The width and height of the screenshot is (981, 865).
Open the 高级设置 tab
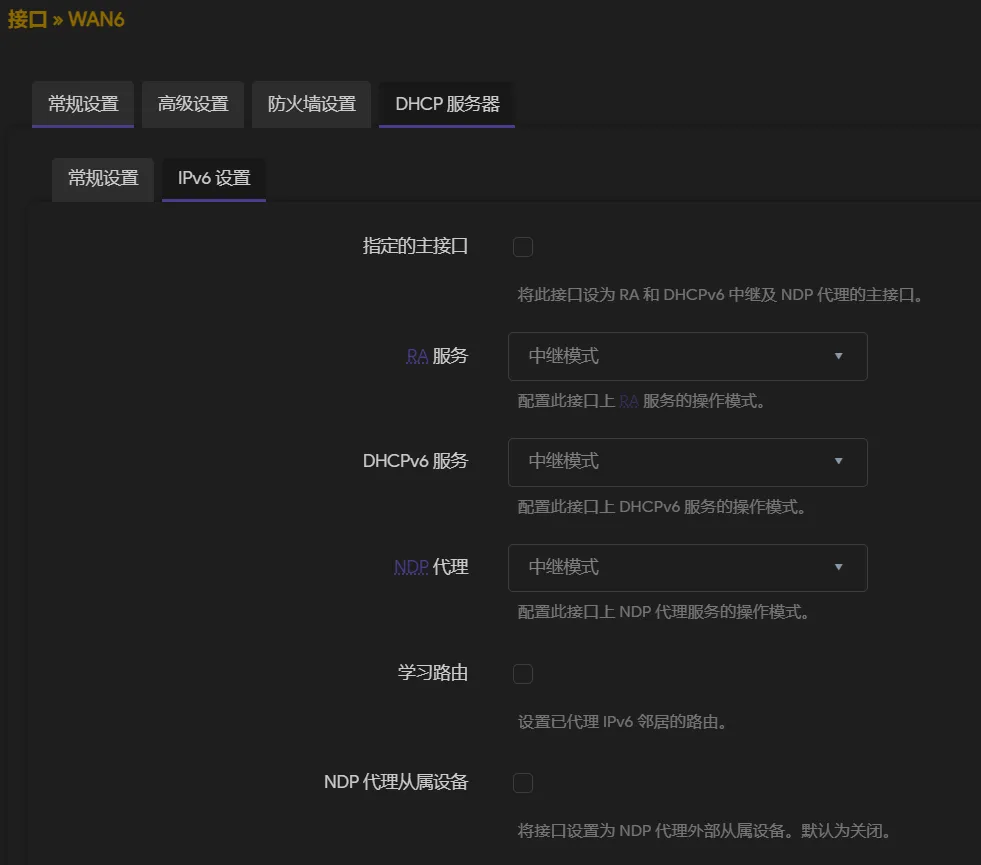193,104
